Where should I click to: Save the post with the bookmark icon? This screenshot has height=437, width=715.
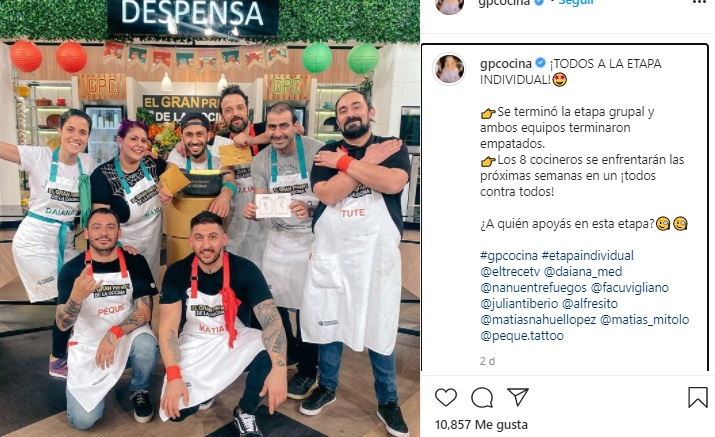[698, 397]
